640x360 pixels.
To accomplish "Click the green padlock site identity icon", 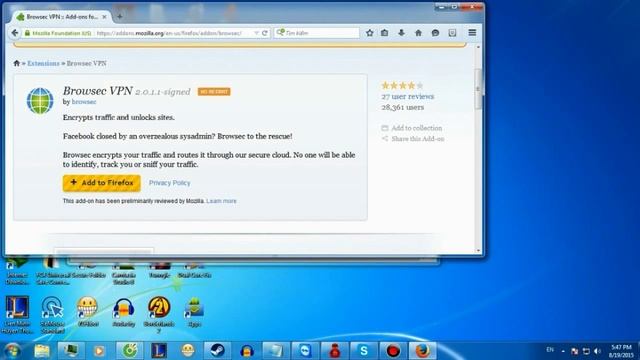I will 27,33.
